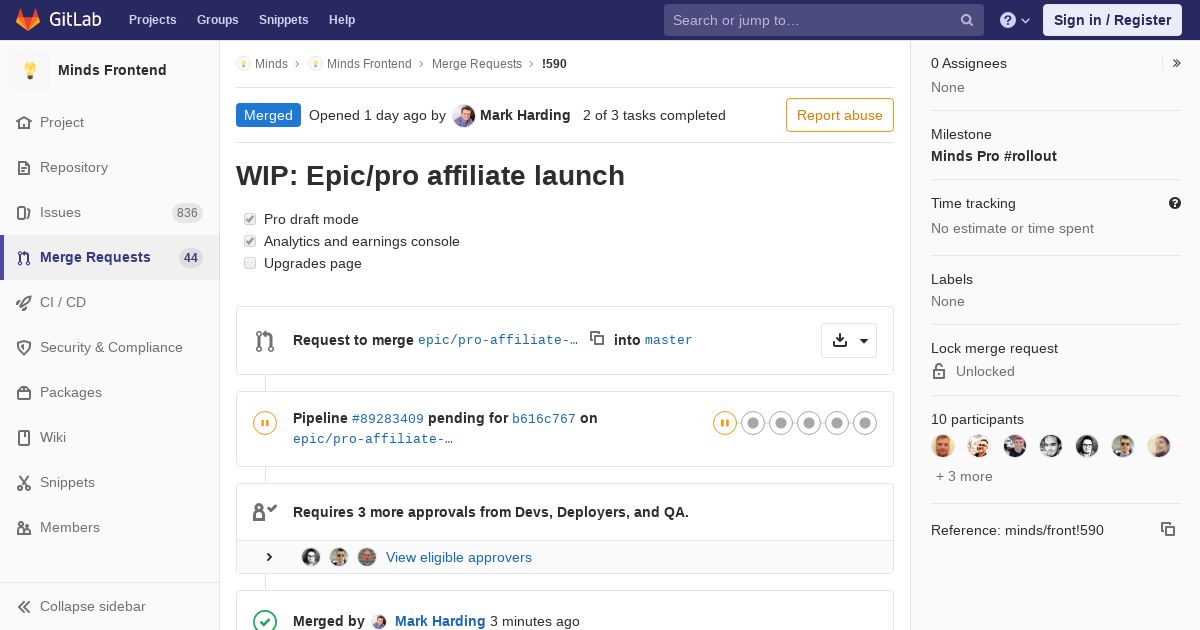The height and width of the screenshot is (630, 1200).
Task: Click the Minds breadcrumb link
Action: (271, 64)
